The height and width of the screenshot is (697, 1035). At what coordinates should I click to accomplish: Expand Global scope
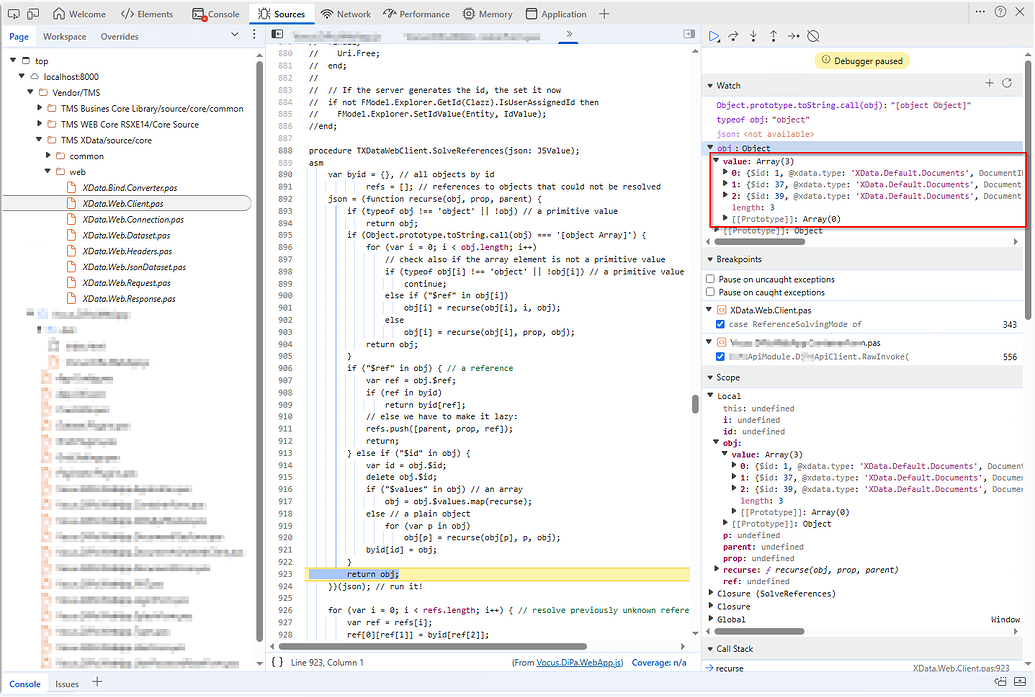coord(711,619)
